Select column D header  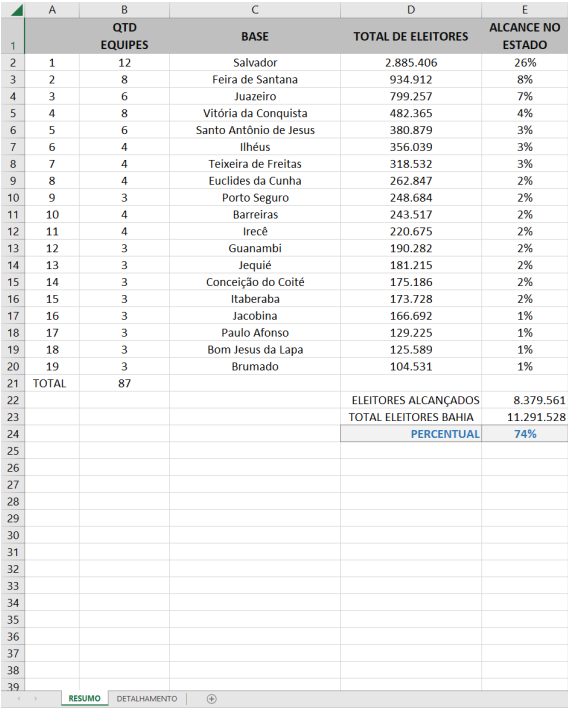411,9
